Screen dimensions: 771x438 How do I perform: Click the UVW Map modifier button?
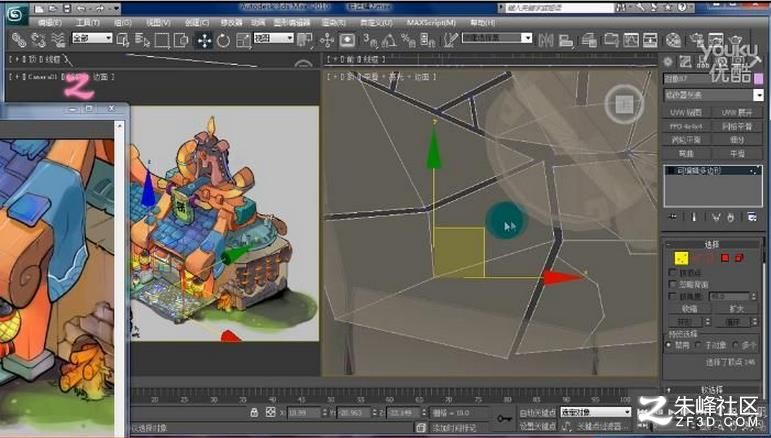pos(686,113)
